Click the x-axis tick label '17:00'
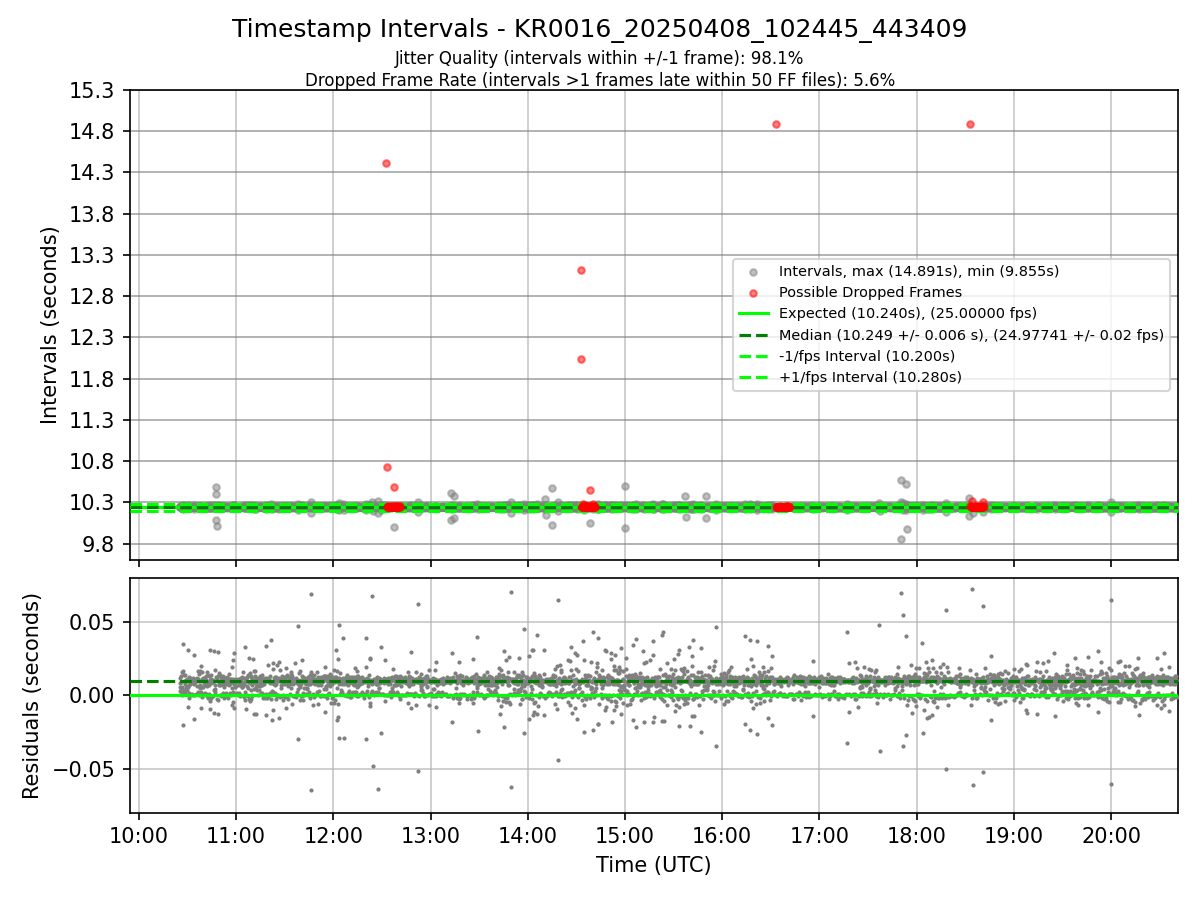This screenshot has height=900, width=1200. [819, 835]
